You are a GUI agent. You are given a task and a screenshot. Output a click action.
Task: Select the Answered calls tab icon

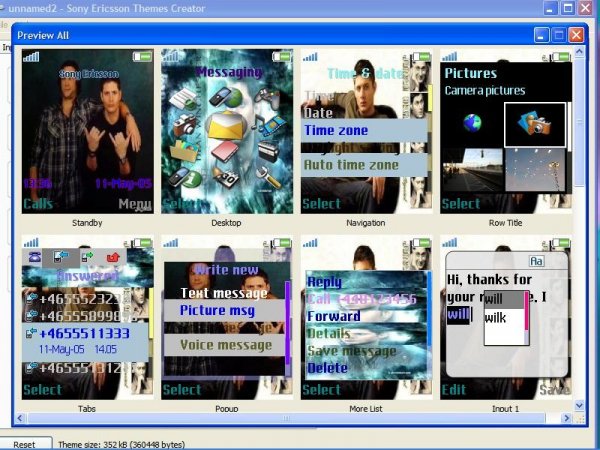tap(61, 257)
